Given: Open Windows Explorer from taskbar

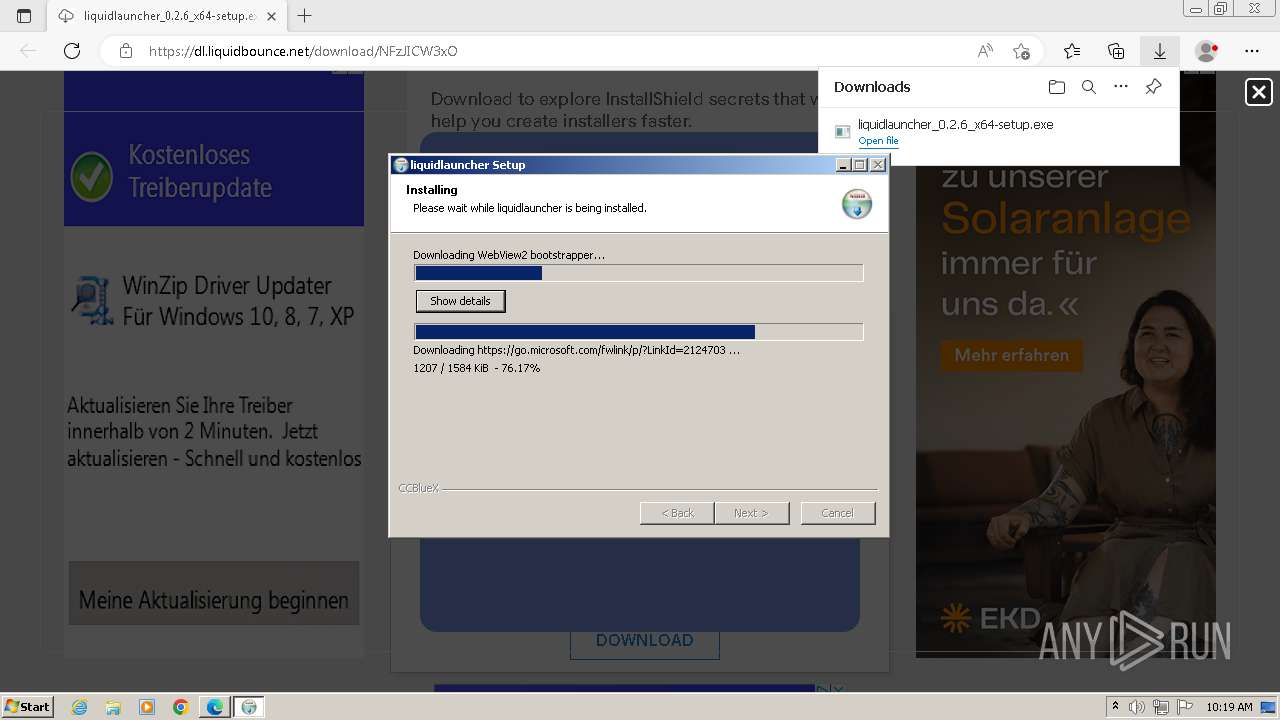Looking at the screenshot, I should pos(113,707).
